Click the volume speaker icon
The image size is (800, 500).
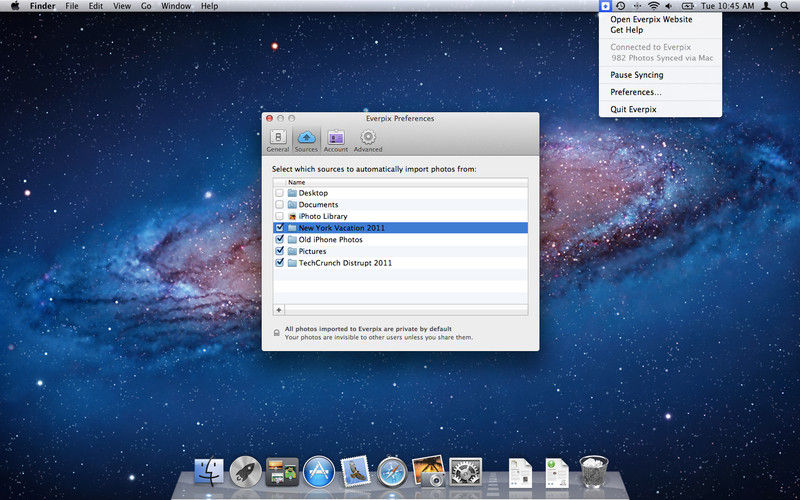[669, 6]
